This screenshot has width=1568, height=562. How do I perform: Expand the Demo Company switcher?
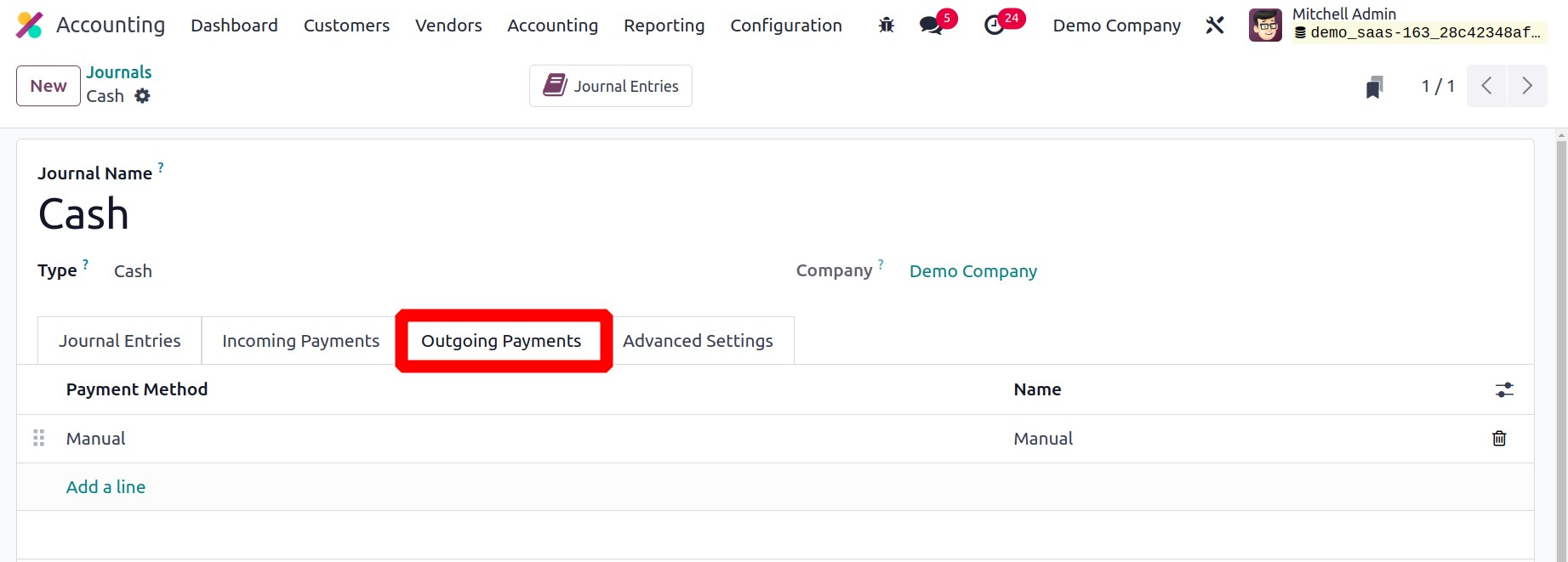coord(1116,26)
